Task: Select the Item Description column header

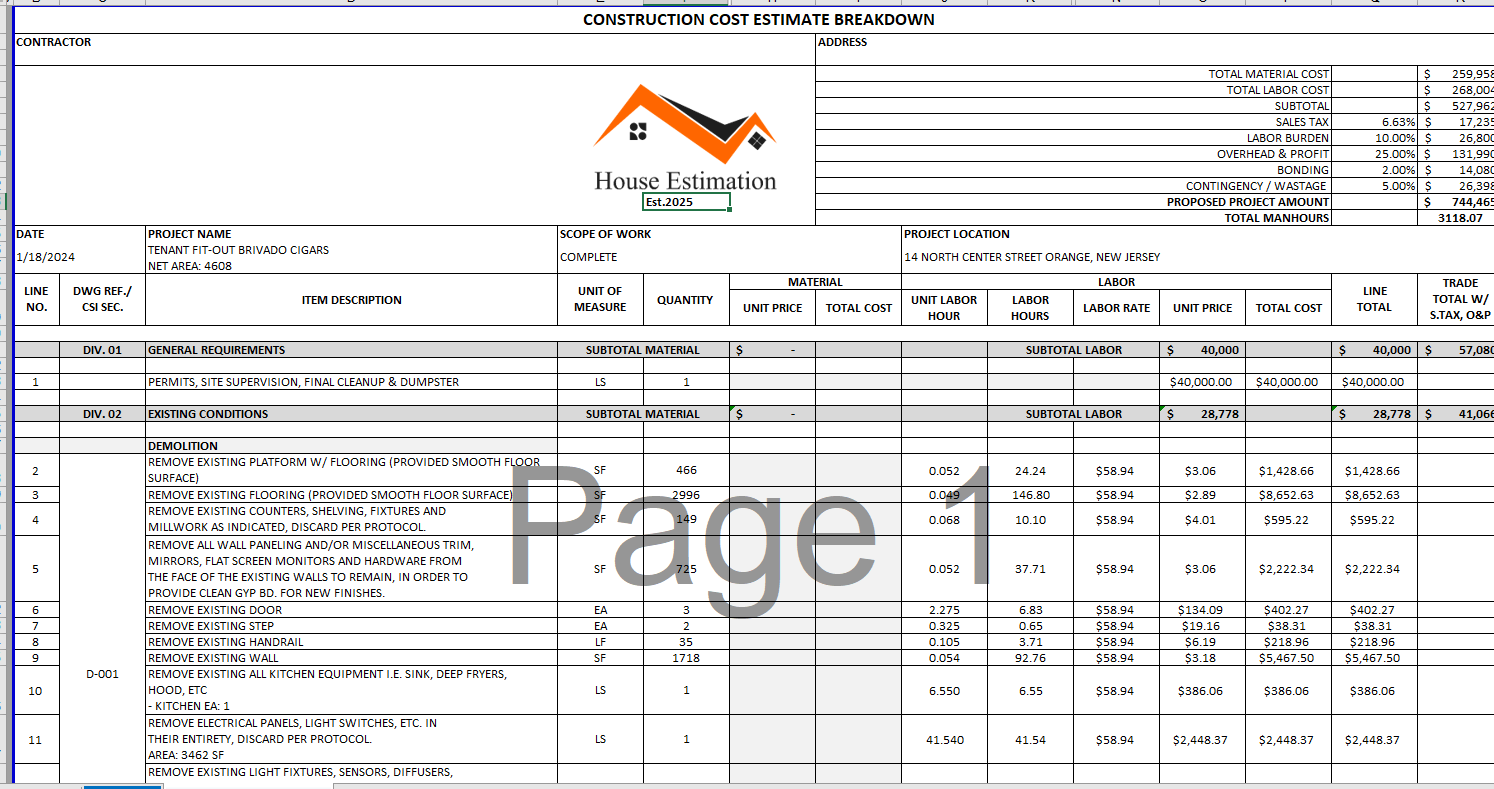Action: click(351, 300)
